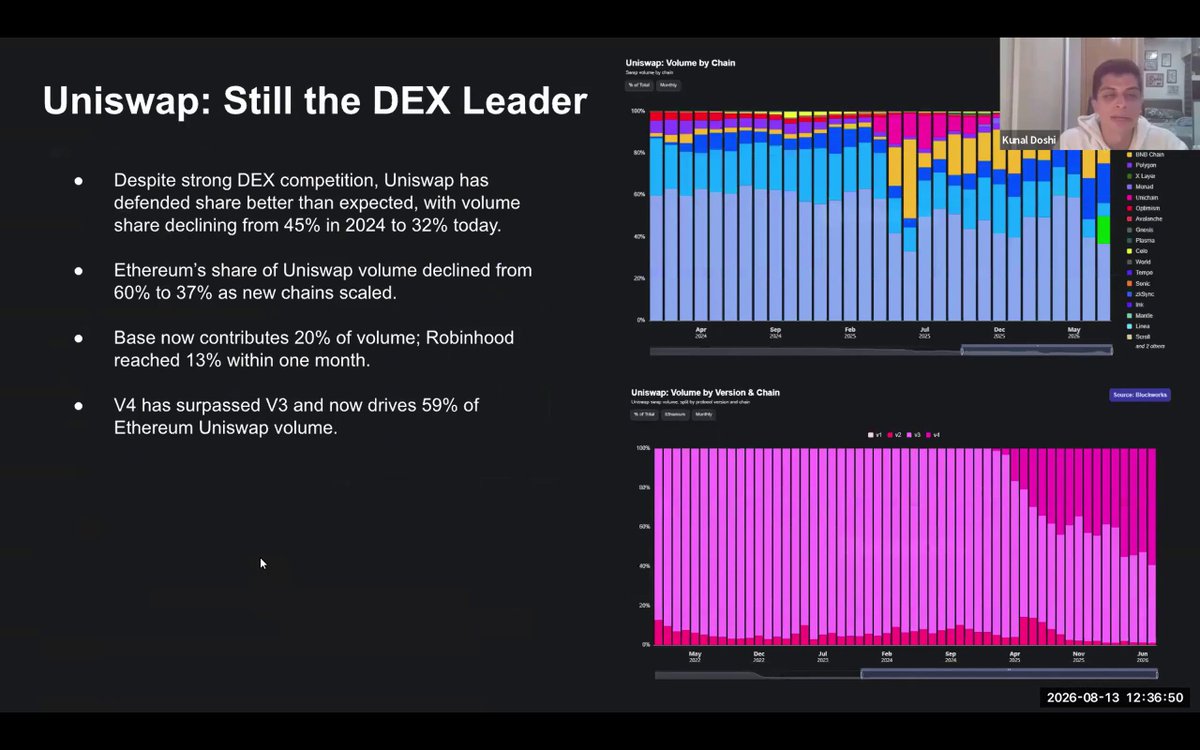1200x750 pixels.
Task: Click the Ink legend entry
Action: [x=1136, y=305]
